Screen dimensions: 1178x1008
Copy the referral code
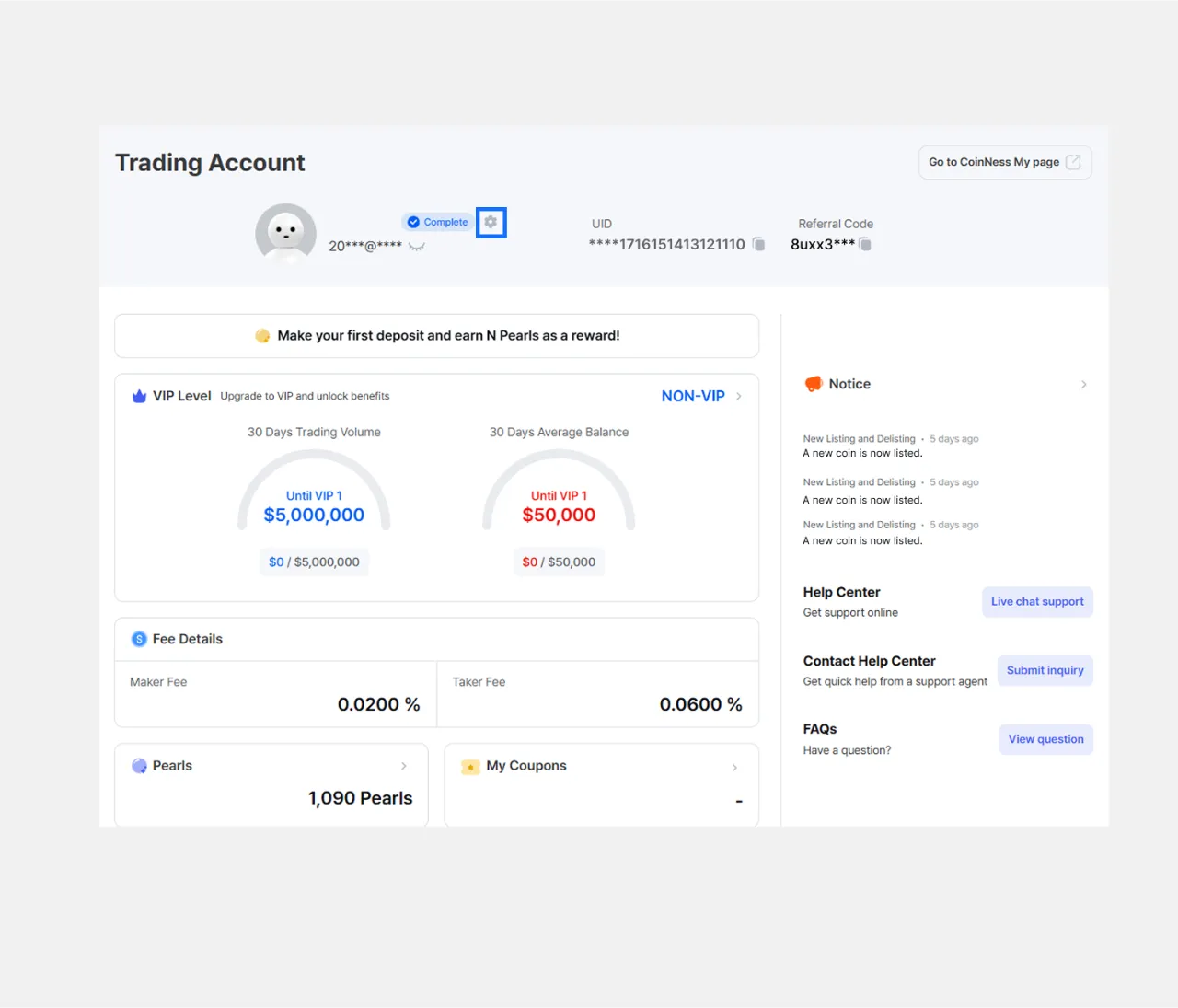tap(865, 244)
